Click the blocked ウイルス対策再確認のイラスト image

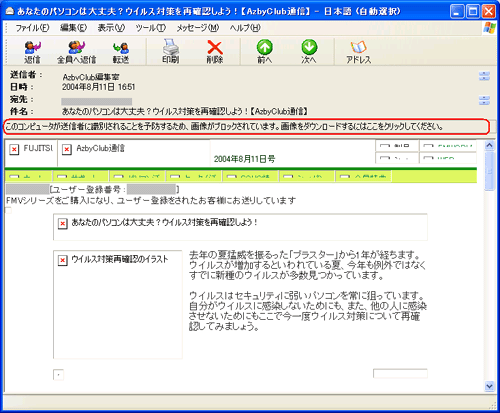point(118,304)
